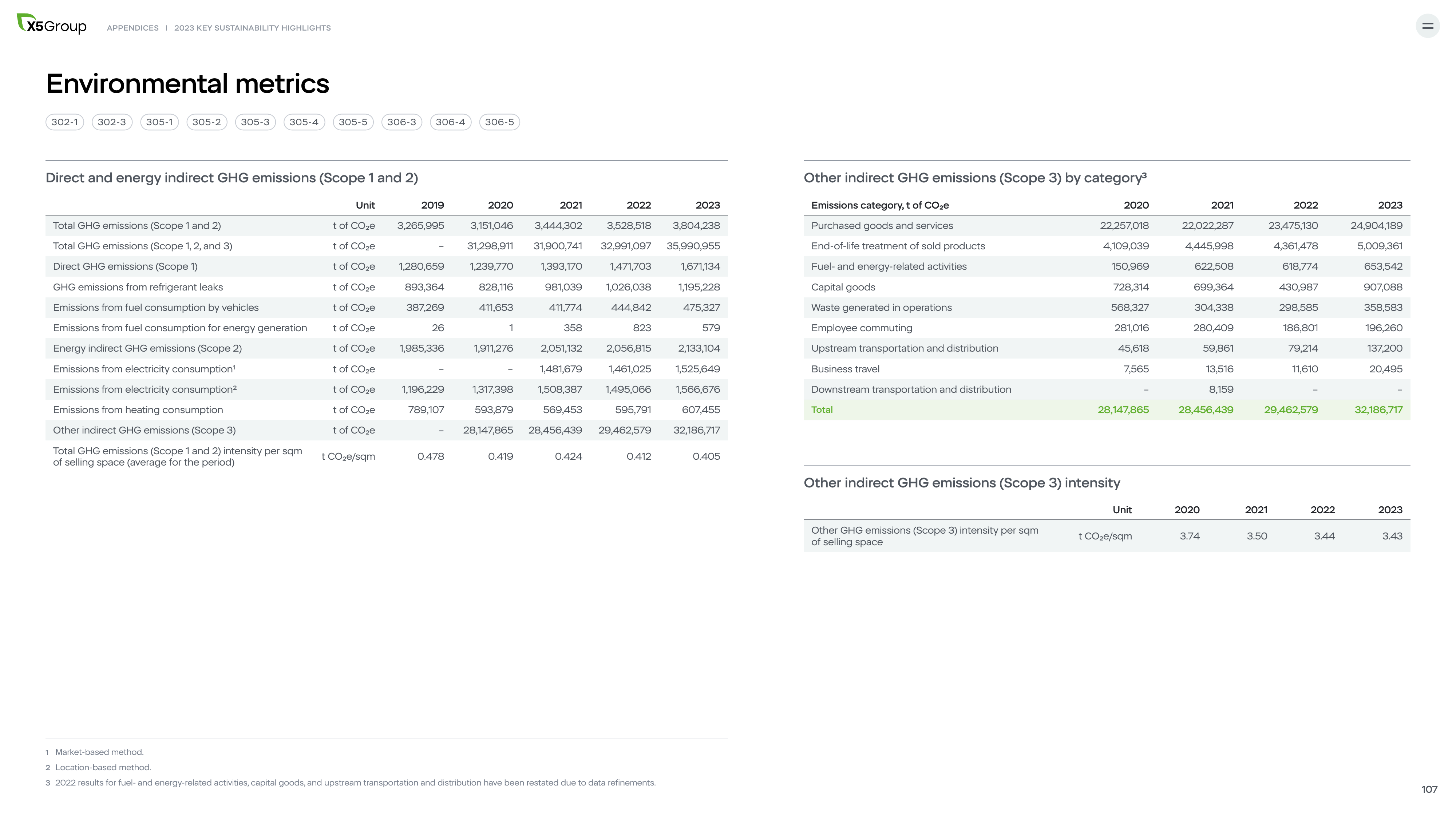This screenshot has height=819, width=1456.
Task: Click Downstream transportation and distribution label
Action: pyautogui.click(x=911, y=389)
